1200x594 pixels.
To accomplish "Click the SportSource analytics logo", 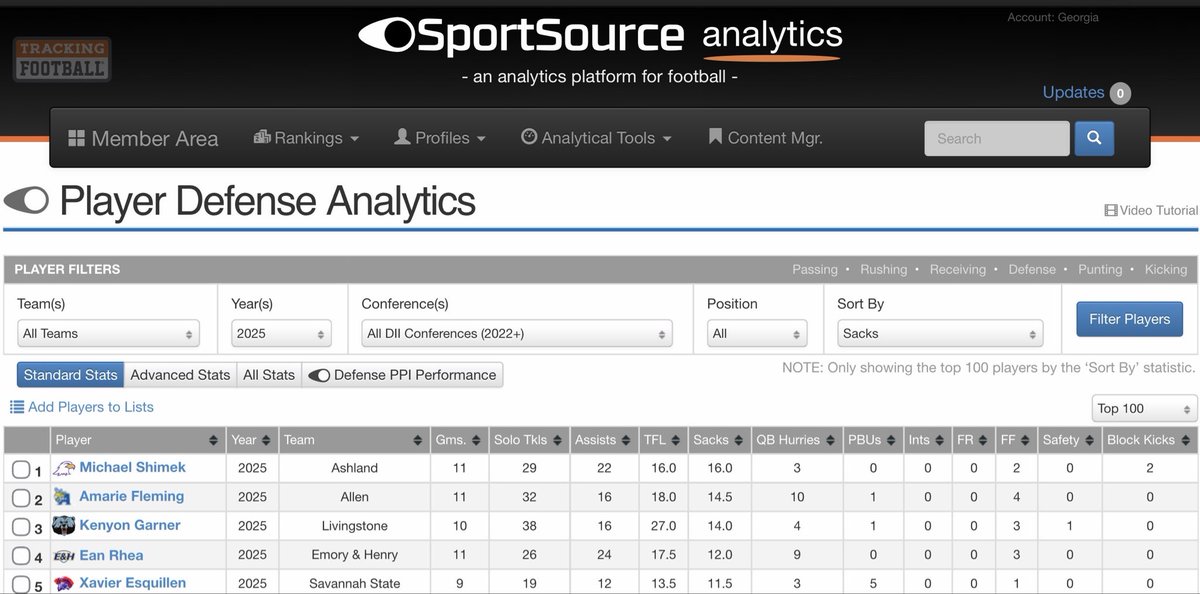I will pos(600,36).
